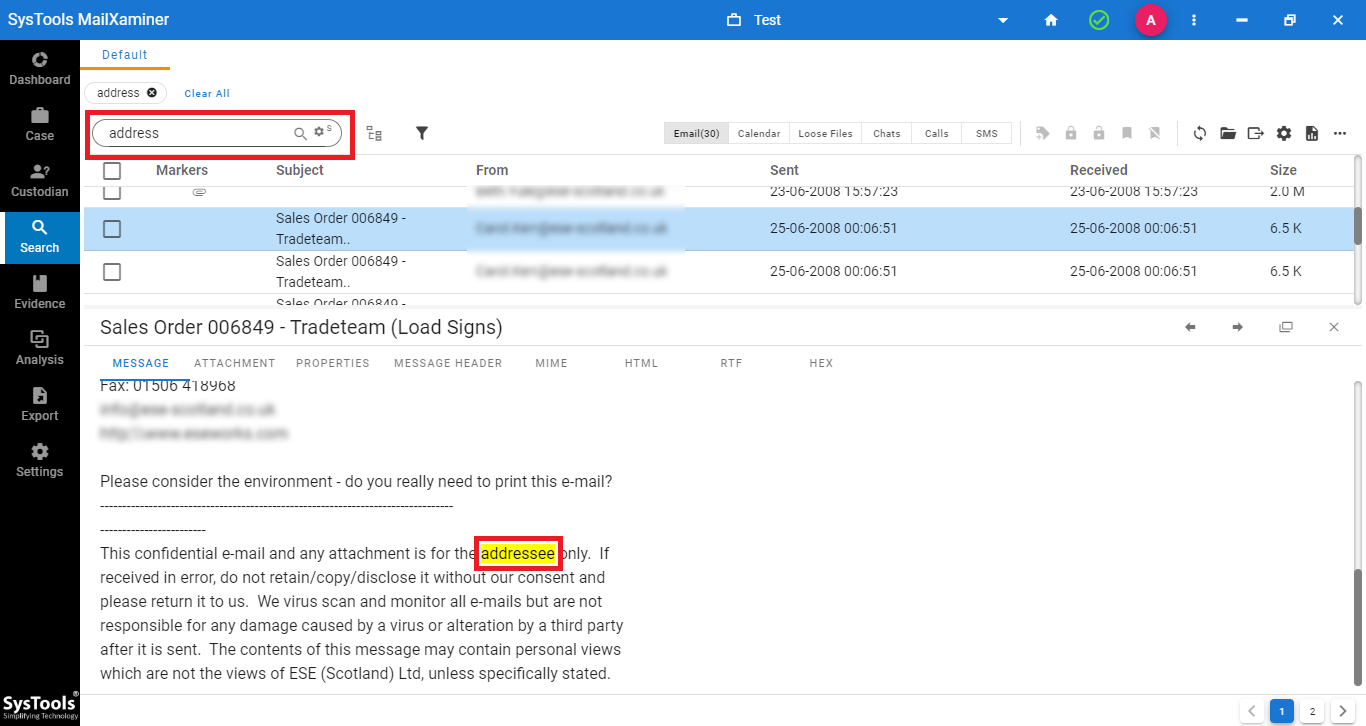Expand the case dropdown arrow in title bar
The image size is (1366, 726).
[x=1003, y=20]
